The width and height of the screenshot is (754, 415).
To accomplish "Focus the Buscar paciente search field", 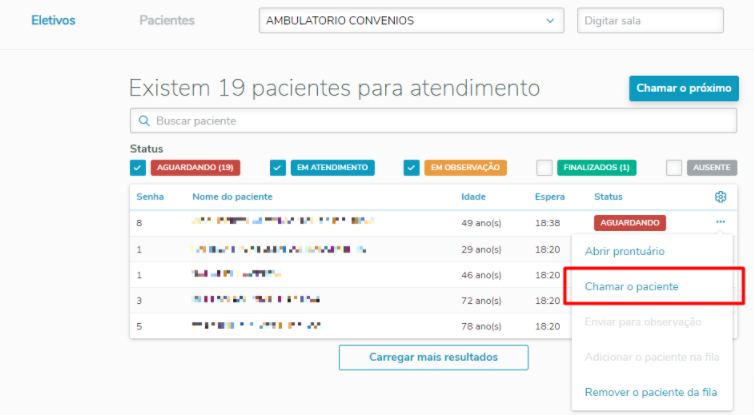I will point(433,121).
